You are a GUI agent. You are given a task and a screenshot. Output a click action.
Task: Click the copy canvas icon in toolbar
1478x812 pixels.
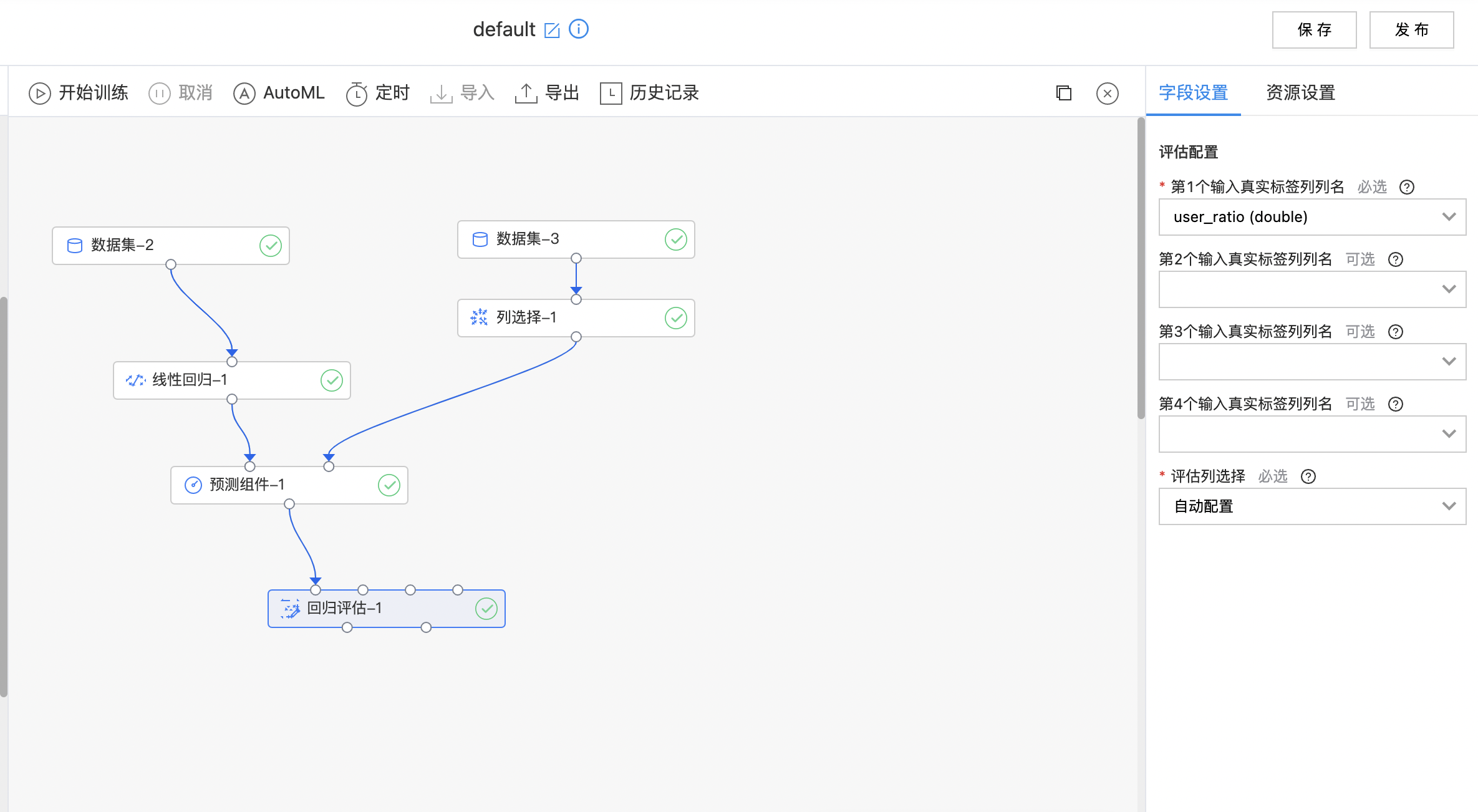point(1064,94)
